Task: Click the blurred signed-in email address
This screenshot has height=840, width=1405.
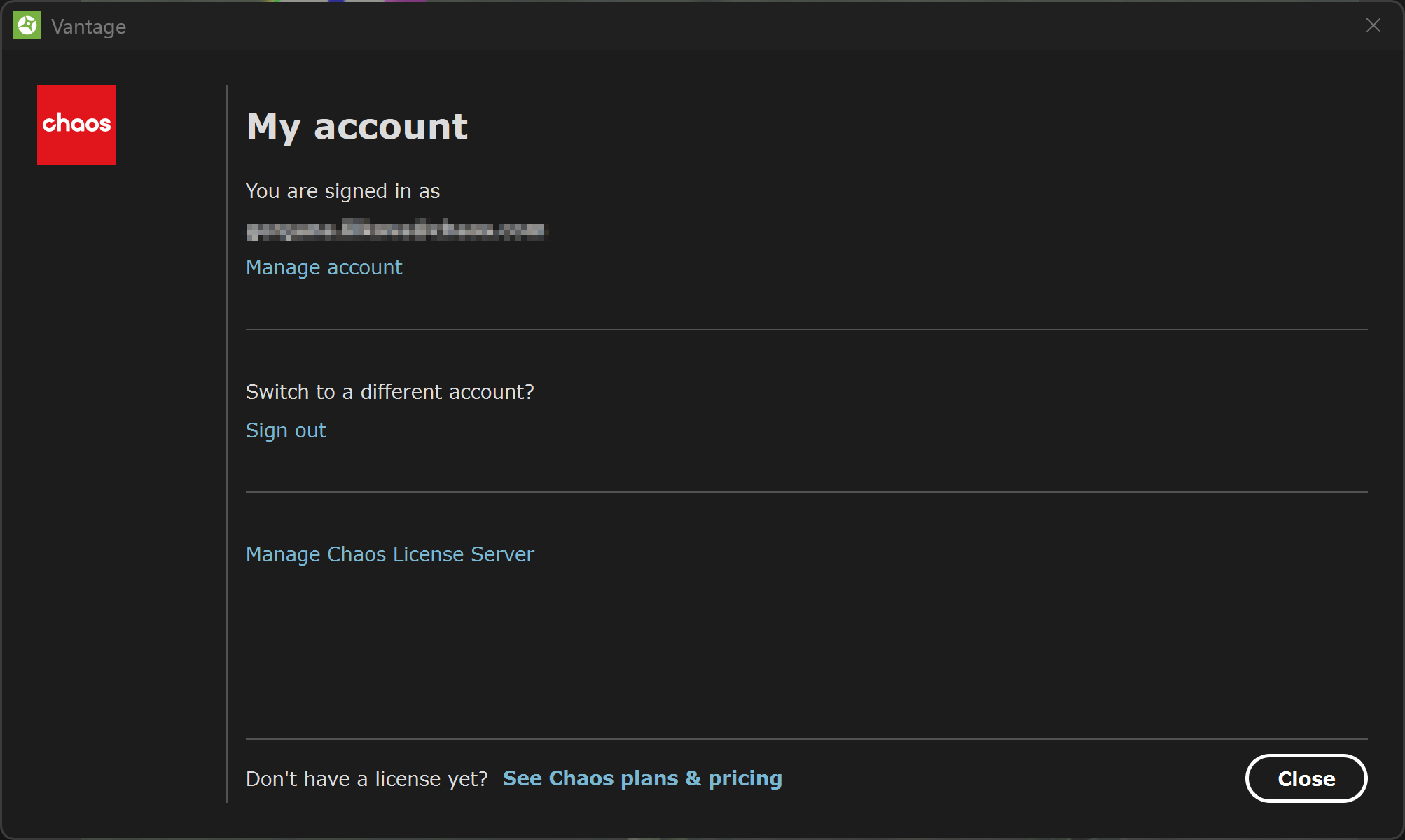Action: [395, 230]
